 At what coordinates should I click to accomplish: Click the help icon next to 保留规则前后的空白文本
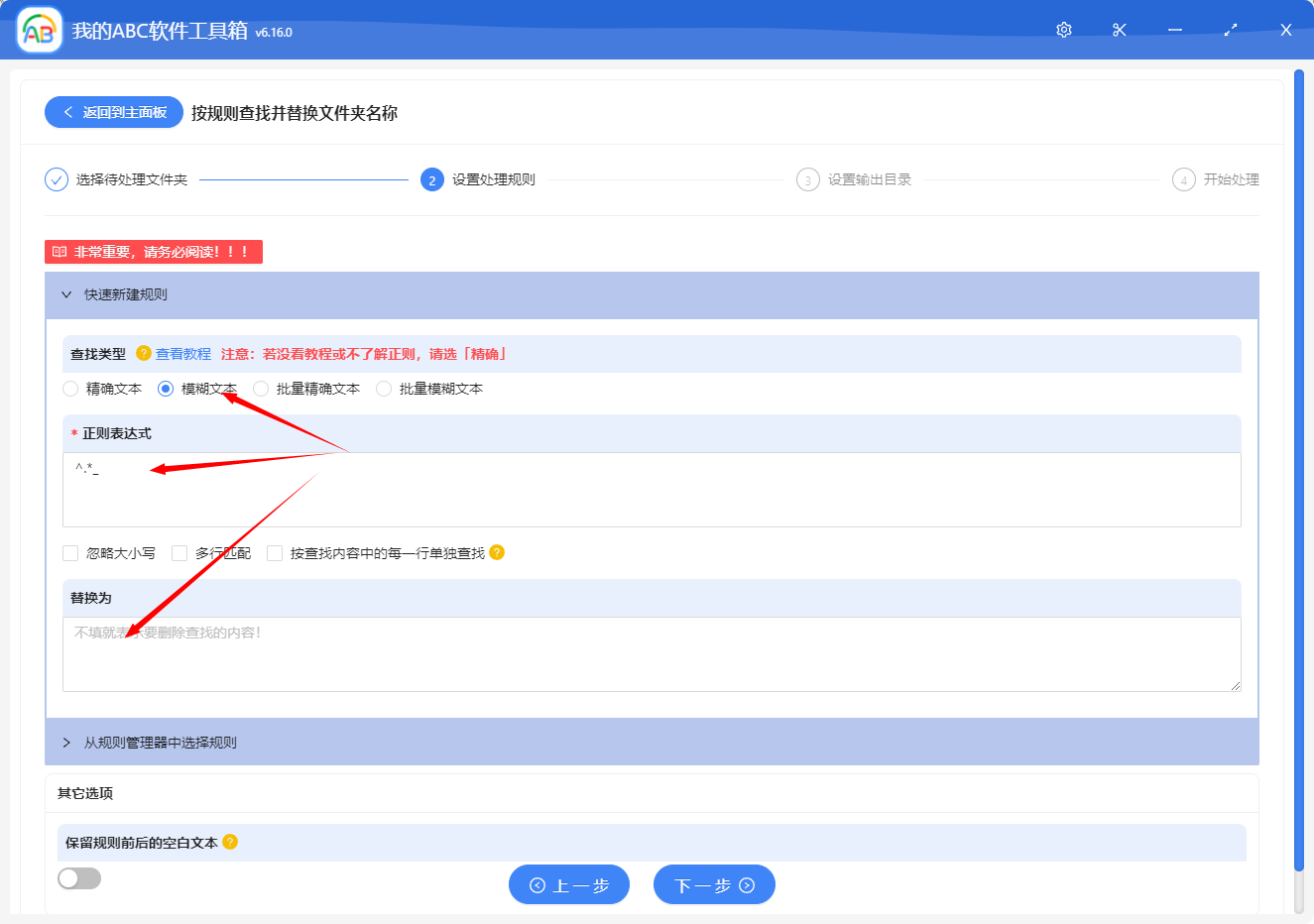click(x=228, y=843)
